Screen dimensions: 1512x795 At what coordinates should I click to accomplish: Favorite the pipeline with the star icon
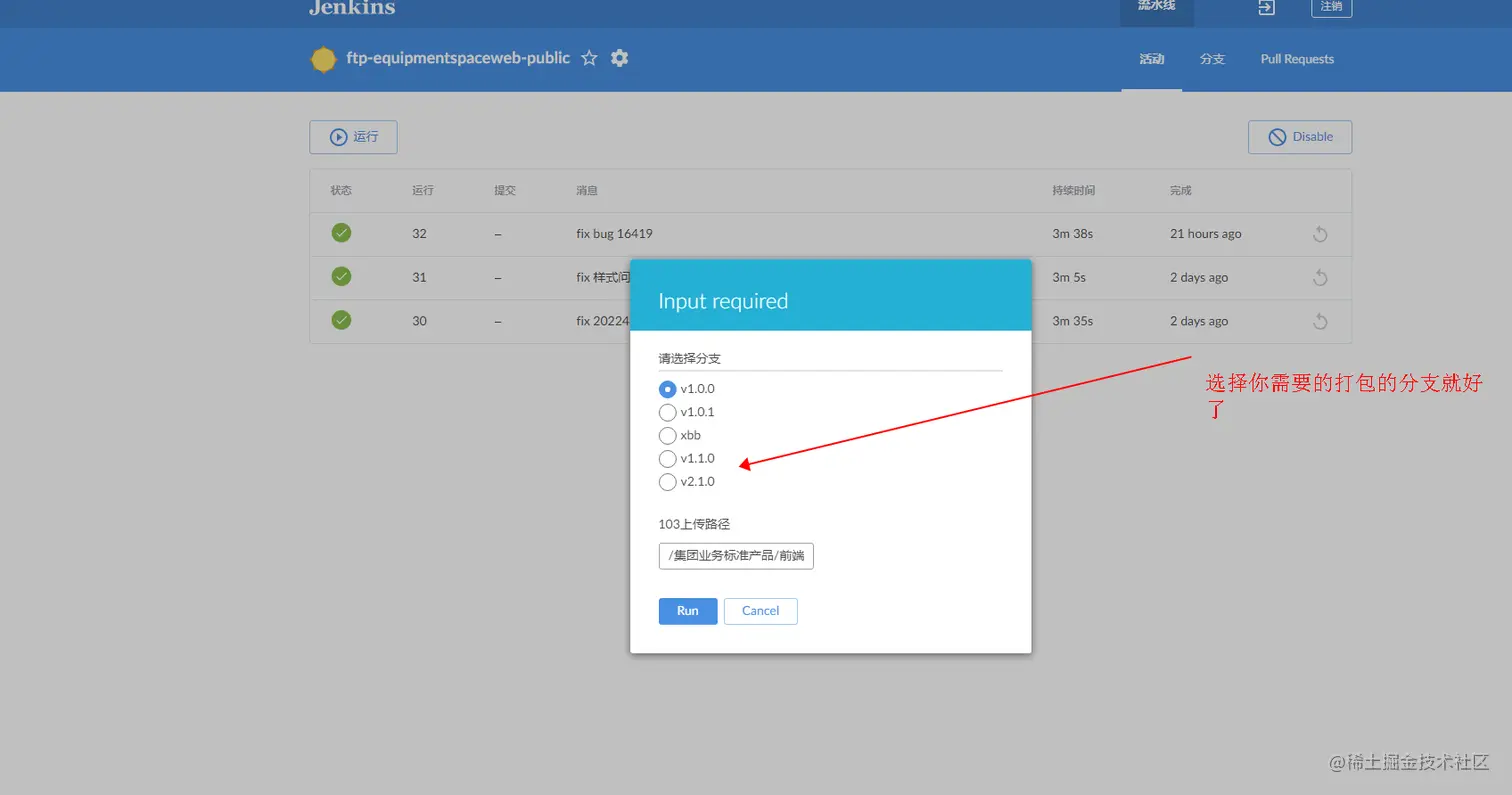click(x=589, y=58)
